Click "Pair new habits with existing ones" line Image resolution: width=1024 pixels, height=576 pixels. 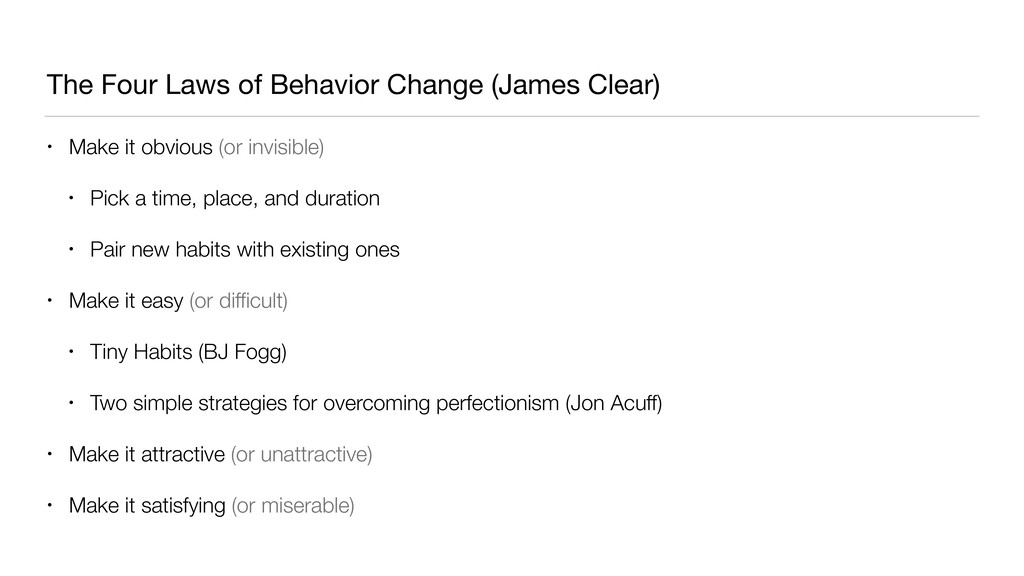(x=244, y=250)
